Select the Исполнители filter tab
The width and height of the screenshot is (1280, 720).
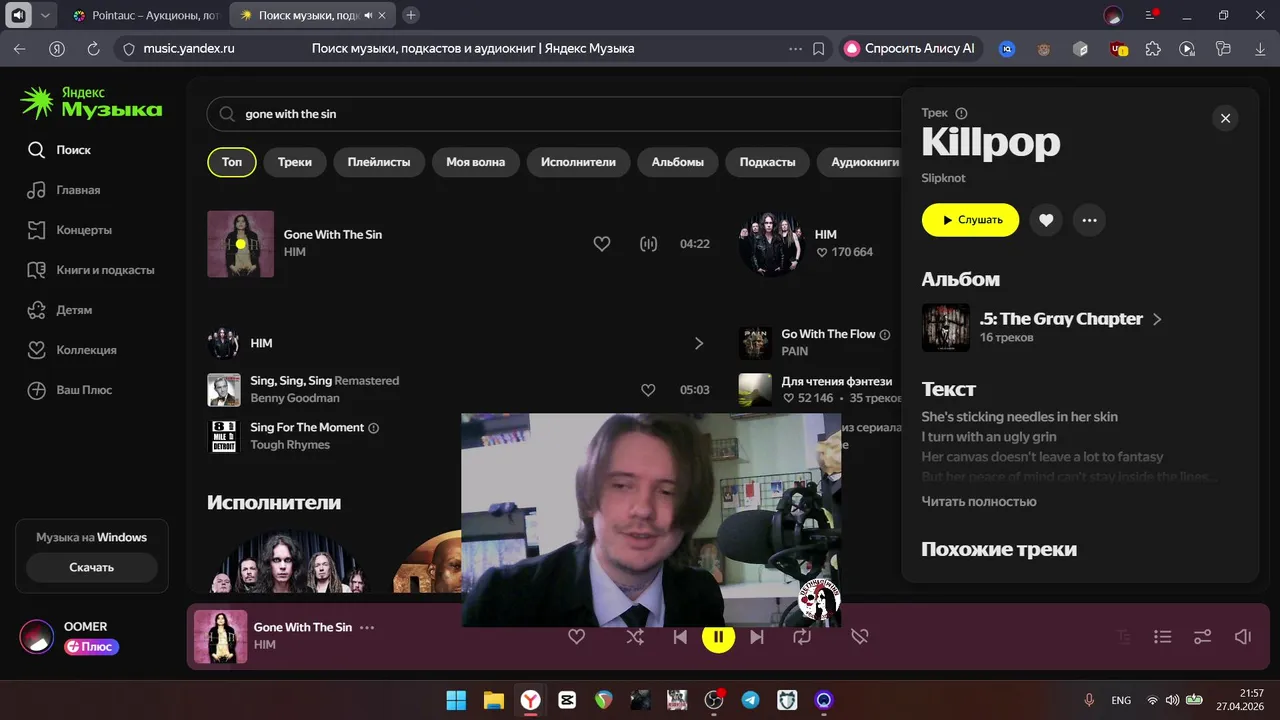tap(578, 162)
